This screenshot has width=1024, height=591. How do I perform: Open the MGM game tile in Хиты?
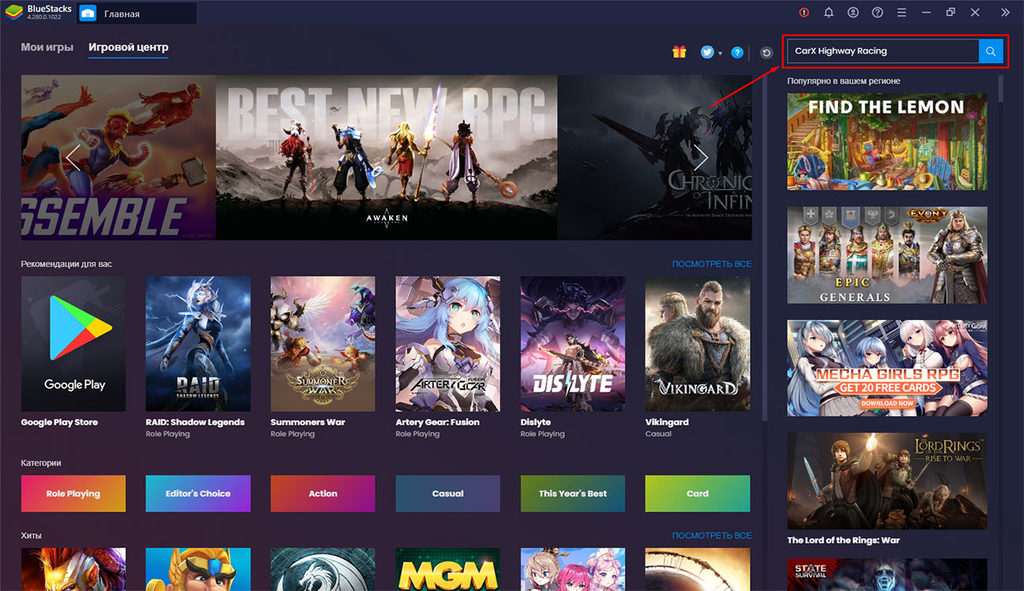pyautogui.click(x=448, y=569)
